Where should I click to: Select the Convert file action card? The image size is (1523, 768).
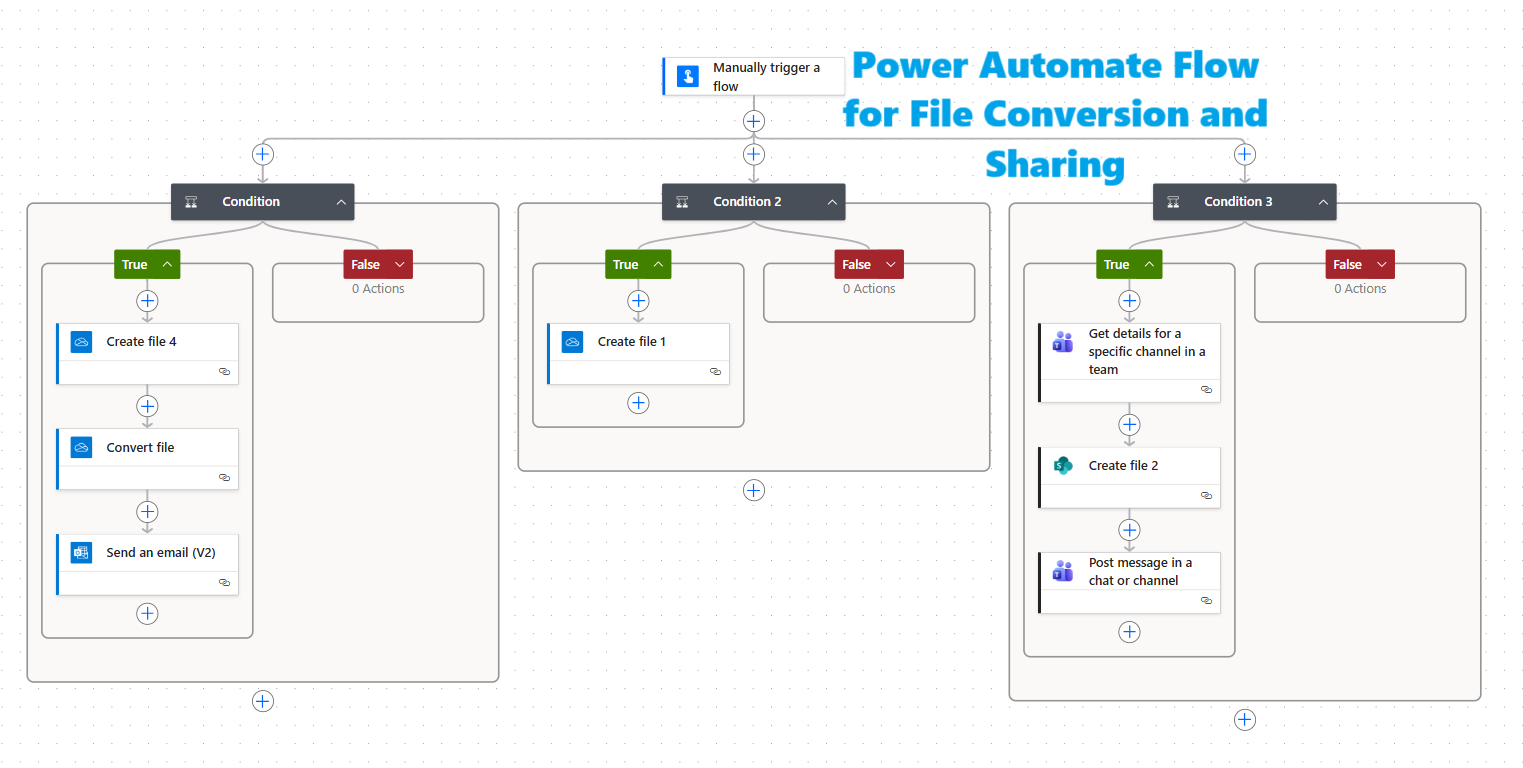147,459
